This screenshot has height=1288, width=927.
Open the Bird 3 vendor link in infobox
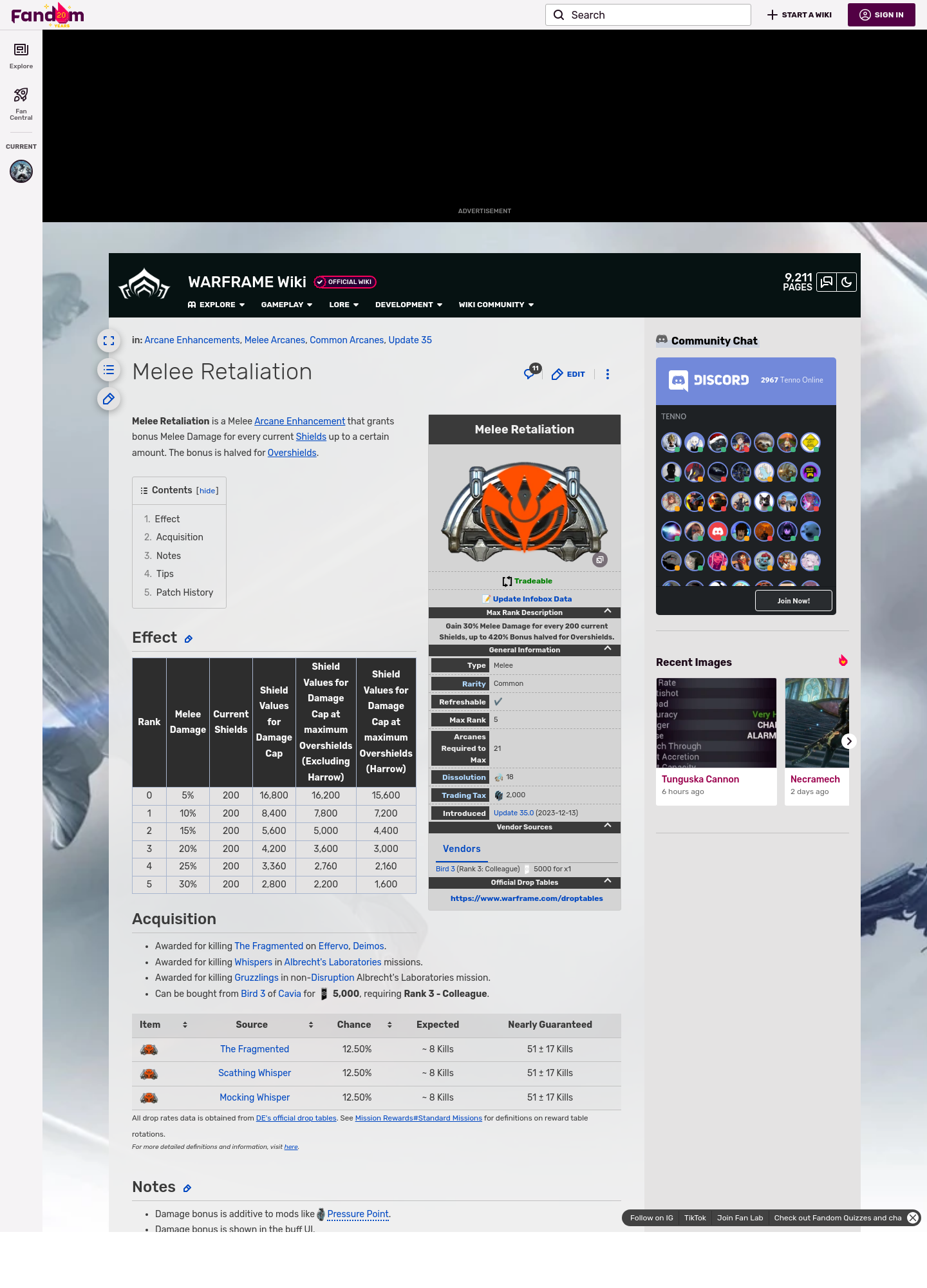pyautogui.click(x=445, y=869)
